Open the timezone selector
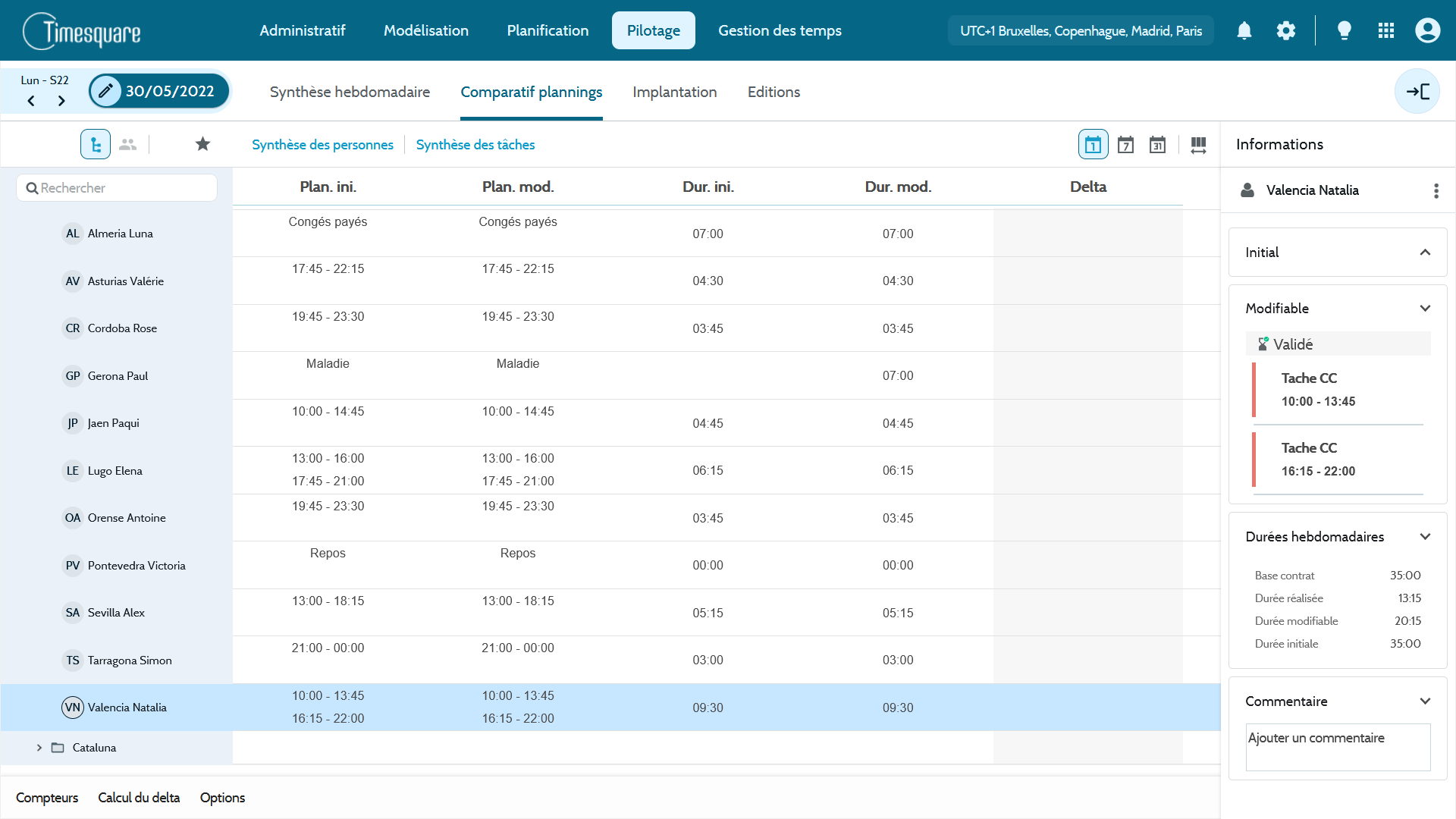Image resolution: width=1456 pixels, height=819 pixels. pos(1081,31)
